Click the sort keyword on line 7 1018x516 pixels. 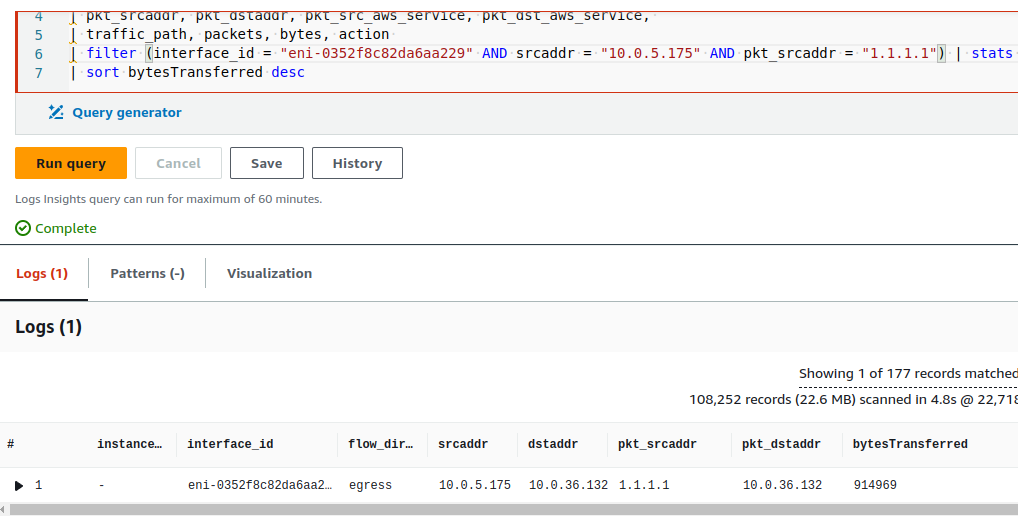click(103, 72)
